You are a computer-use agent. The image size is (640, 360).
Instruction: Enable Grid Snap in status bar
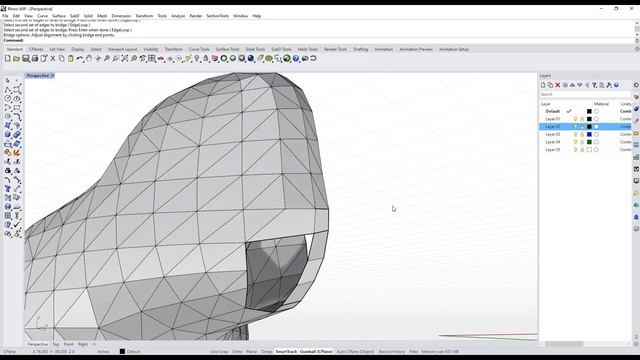coord(219,351)
